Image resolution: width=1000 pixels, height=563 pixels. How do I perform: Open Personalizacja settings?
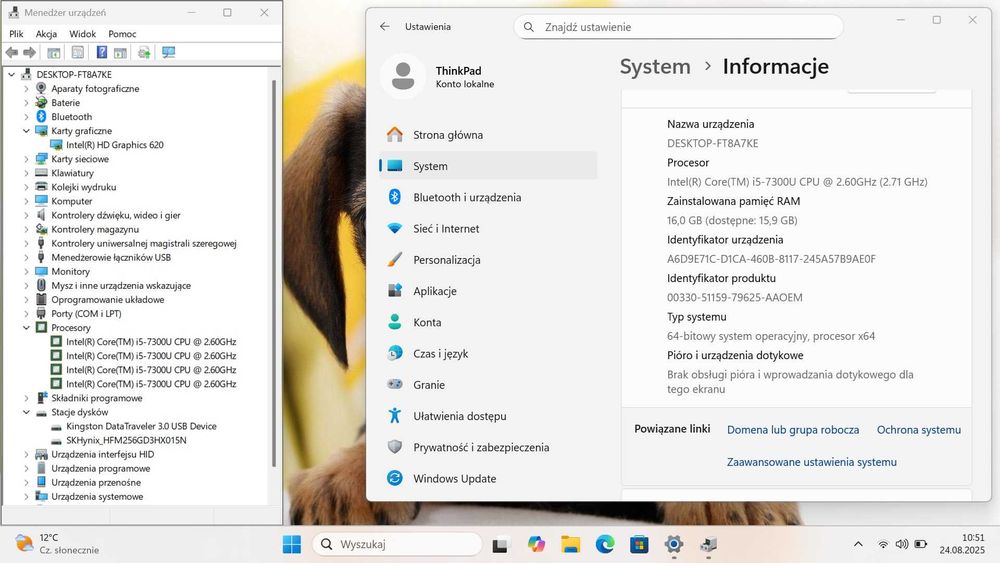488,260
